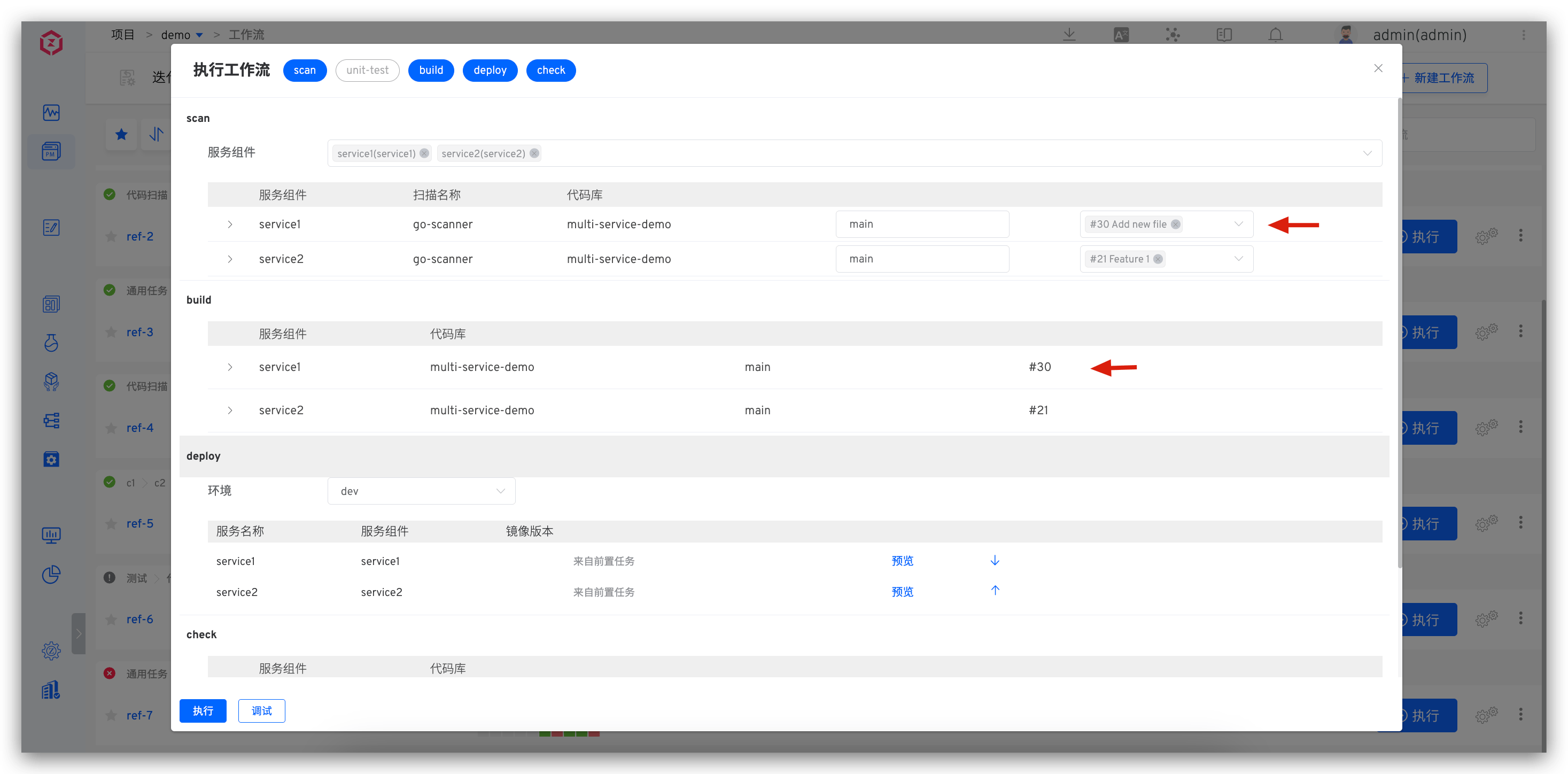Toggle the build stage pill
This screenshot has width=1568, height=774.
pyautogui.click(x=431, y=70)
